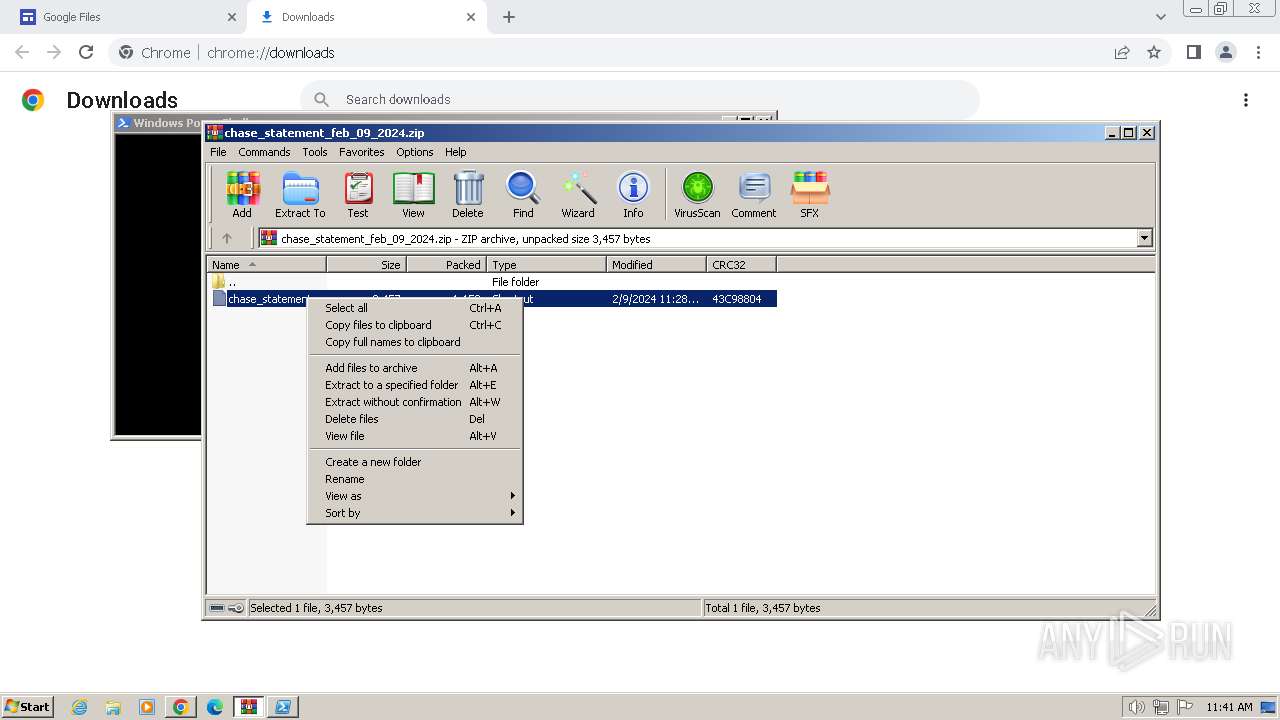Click the Comment toolbar icon
Screen dimensions: 1280x720
coord(754,194)
